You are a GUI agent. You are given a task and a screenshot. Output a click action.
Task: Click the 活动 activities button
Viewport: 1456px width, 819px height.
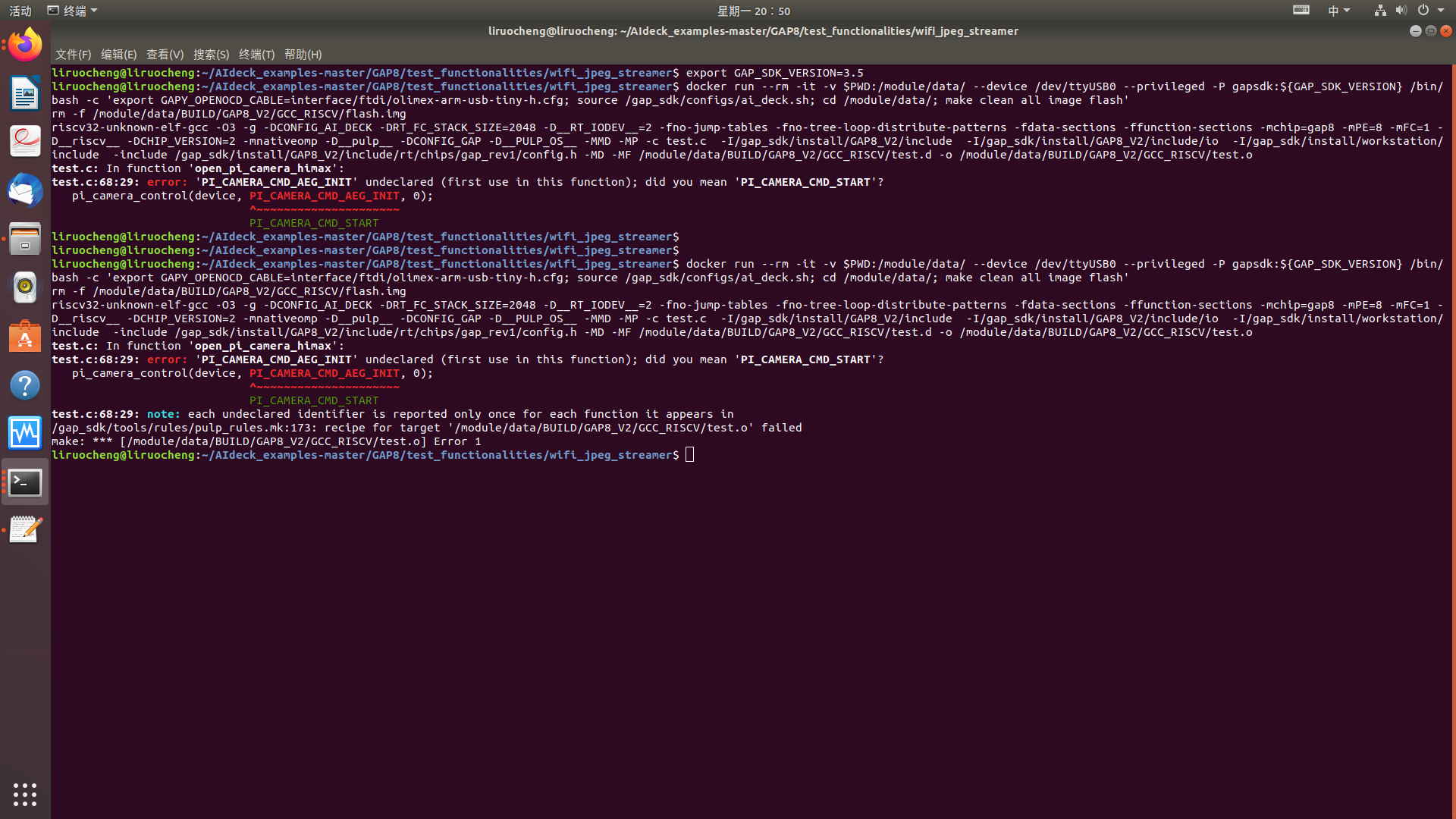coord(20,11)
